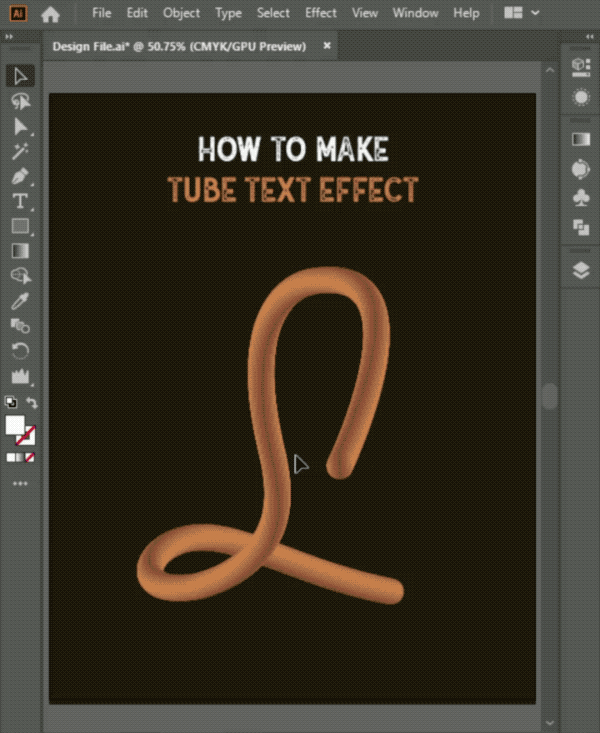The width and height of the screenshot is (600, 733).
Task: Open the Gradient panel icon
Action: coord(581,139)
